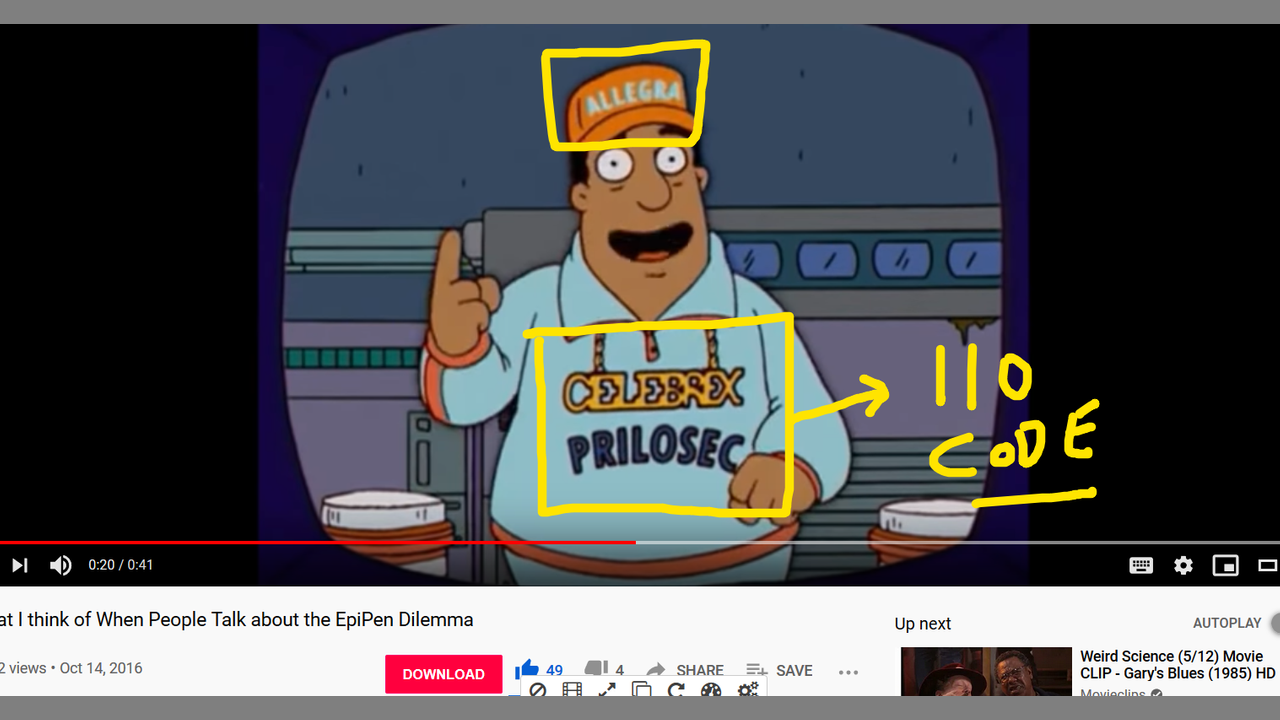Click the expand arrows icon in floating toolbar
This screenshot has height=720, width=1280.
[x=607, y=690]
